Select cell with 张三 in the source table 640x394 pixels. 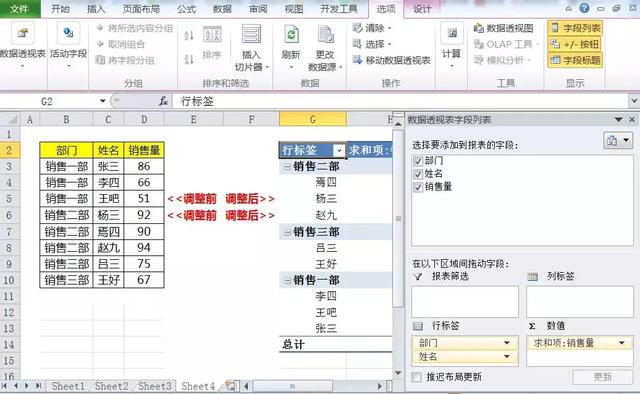pos(108,167)
